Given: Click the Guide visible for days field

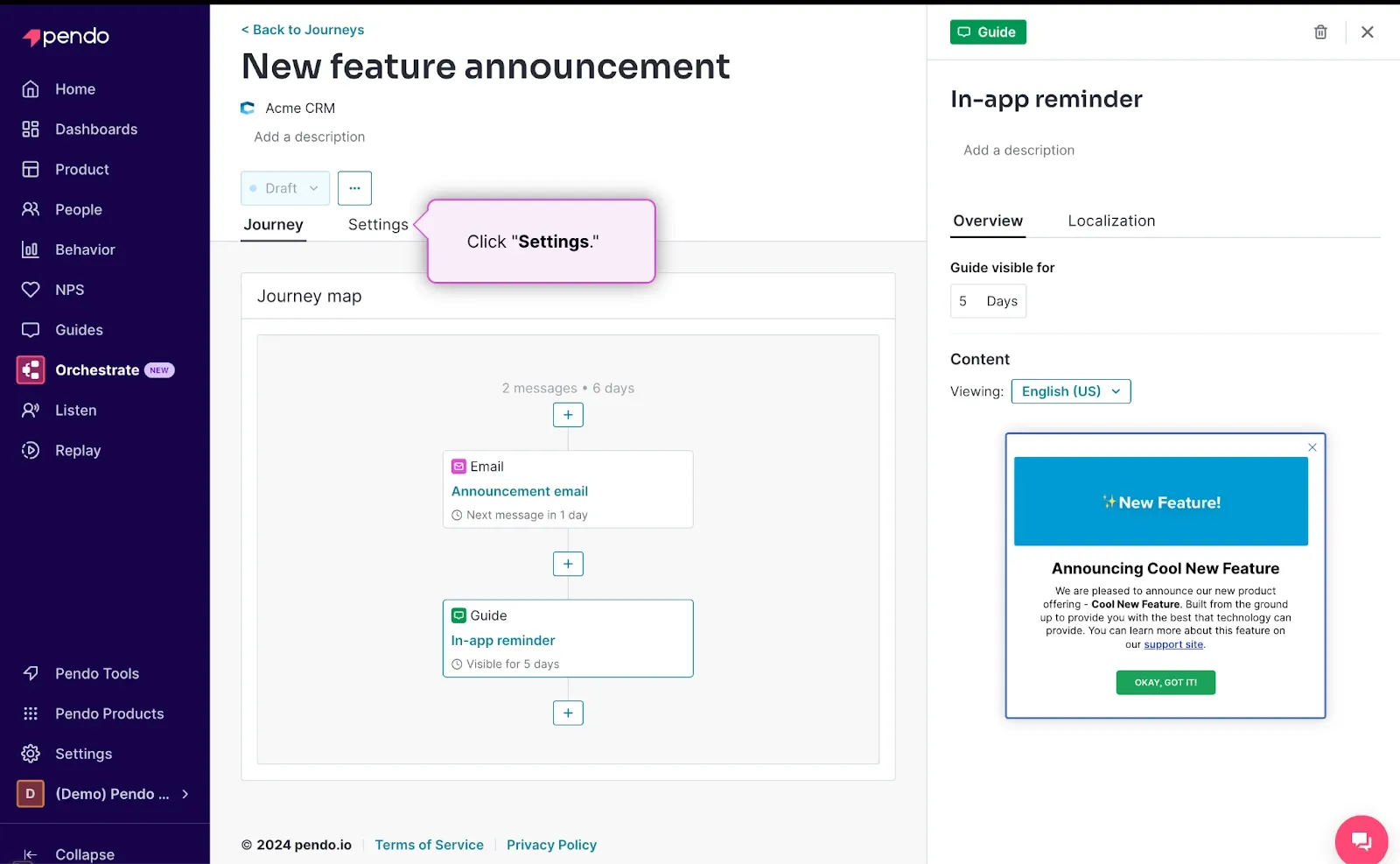Looking at the screenshot, I should point(988,301).
